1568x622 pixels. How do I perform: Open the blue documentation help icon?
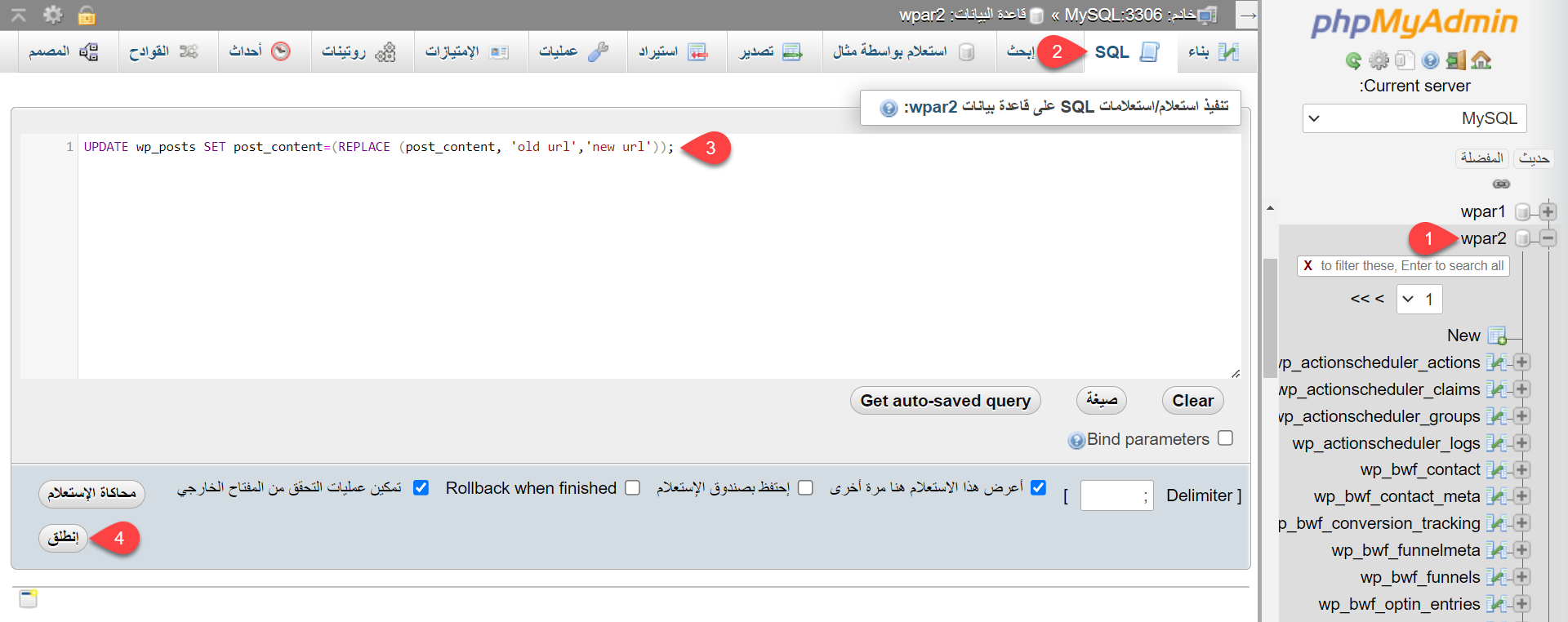click(x=1430, y=60)
